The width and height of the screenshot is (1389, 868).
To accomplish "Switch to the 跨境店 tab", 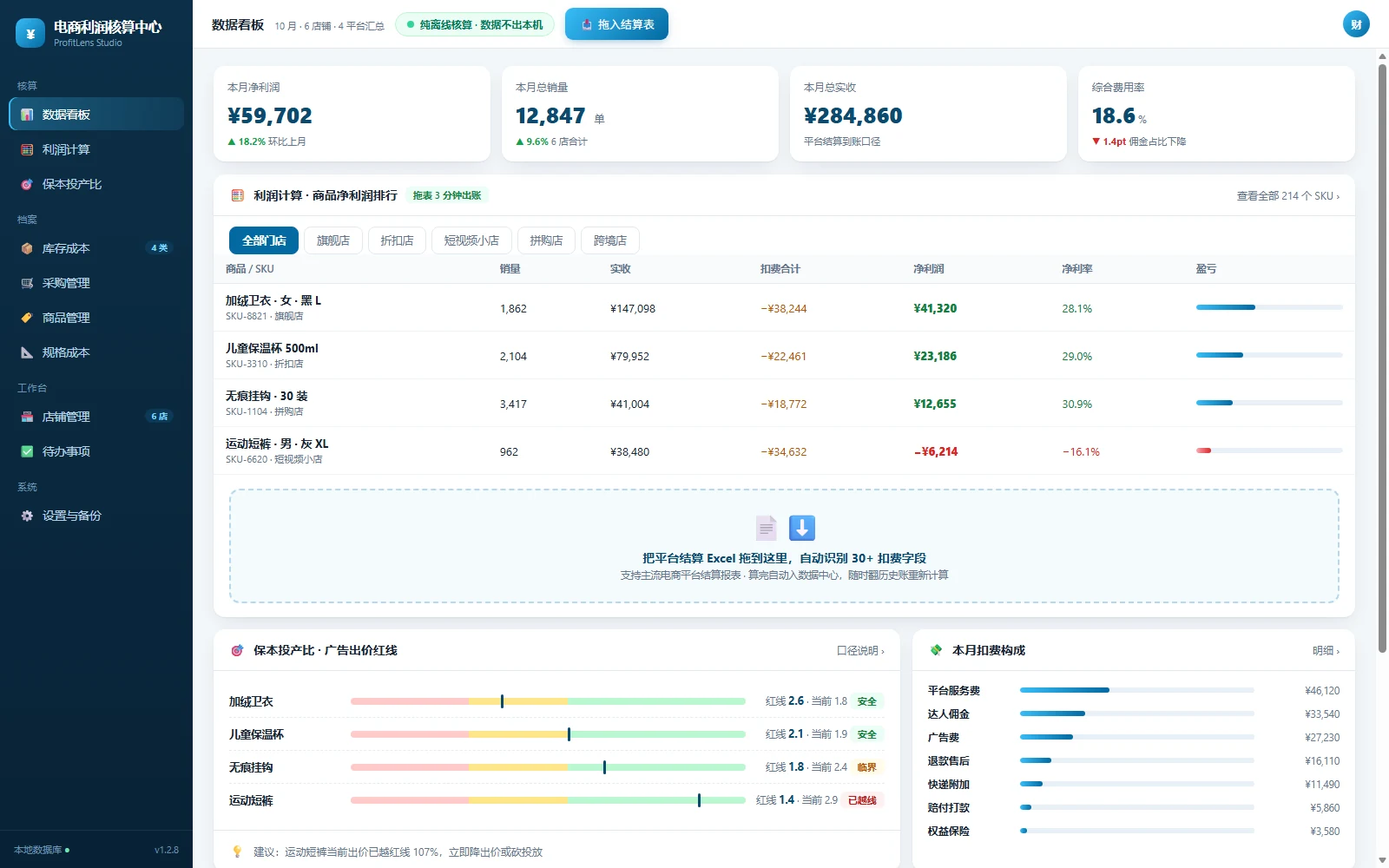I will coord(610,240).
